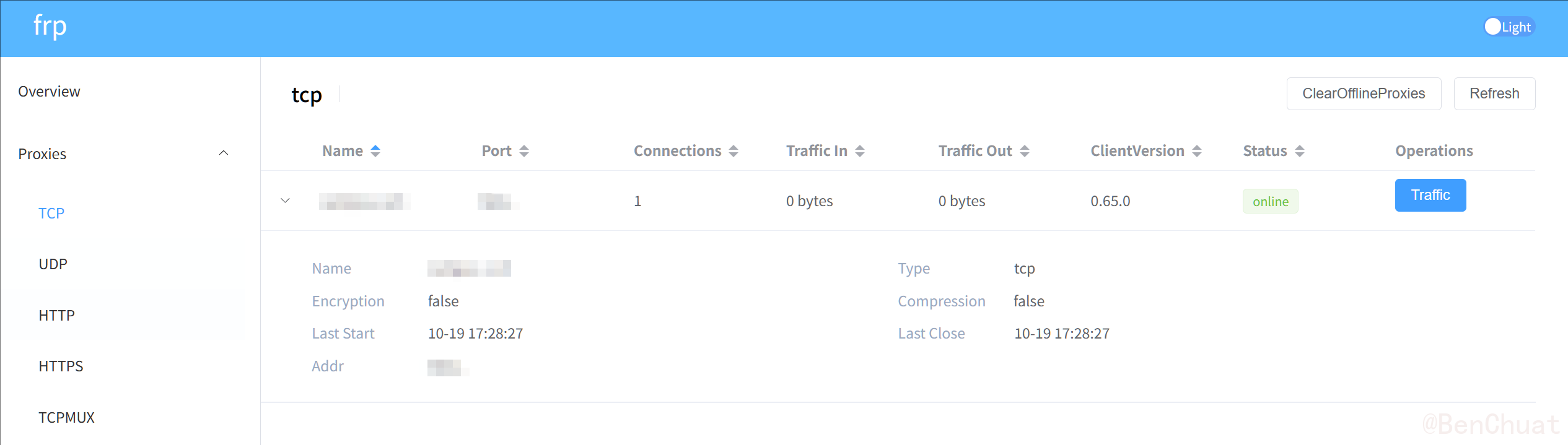Sort table by Name column icon

375,151
